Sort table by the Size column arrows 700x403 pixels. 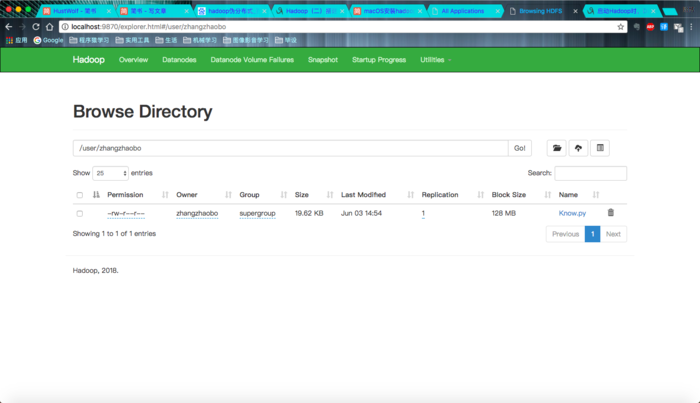[x=330, y=195]
